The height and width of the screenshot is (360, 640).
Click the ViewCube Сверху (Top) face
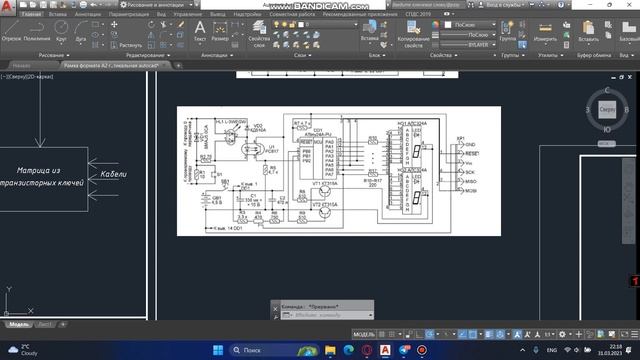click(607, 109)
